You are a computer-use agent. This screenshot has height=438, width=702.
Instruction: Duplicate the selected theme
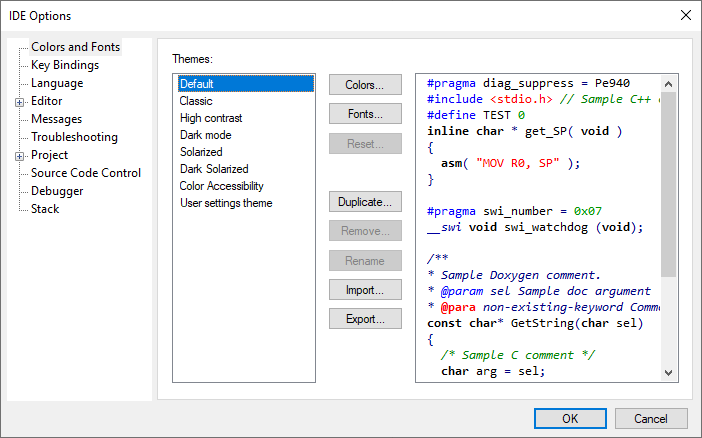pos(365,202)
